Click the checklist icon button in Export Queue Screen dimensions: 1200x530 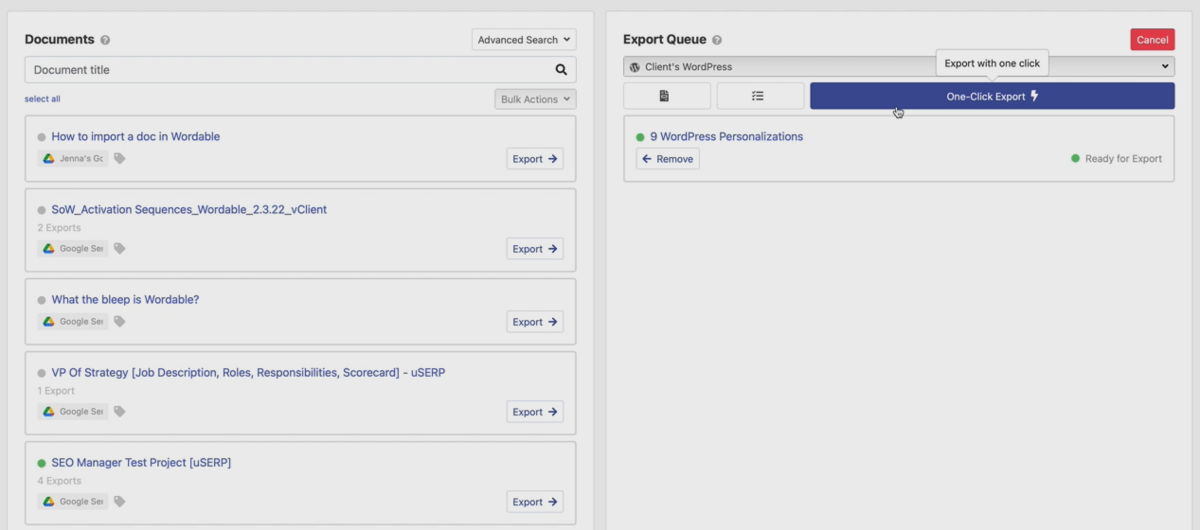pos(759,96)
